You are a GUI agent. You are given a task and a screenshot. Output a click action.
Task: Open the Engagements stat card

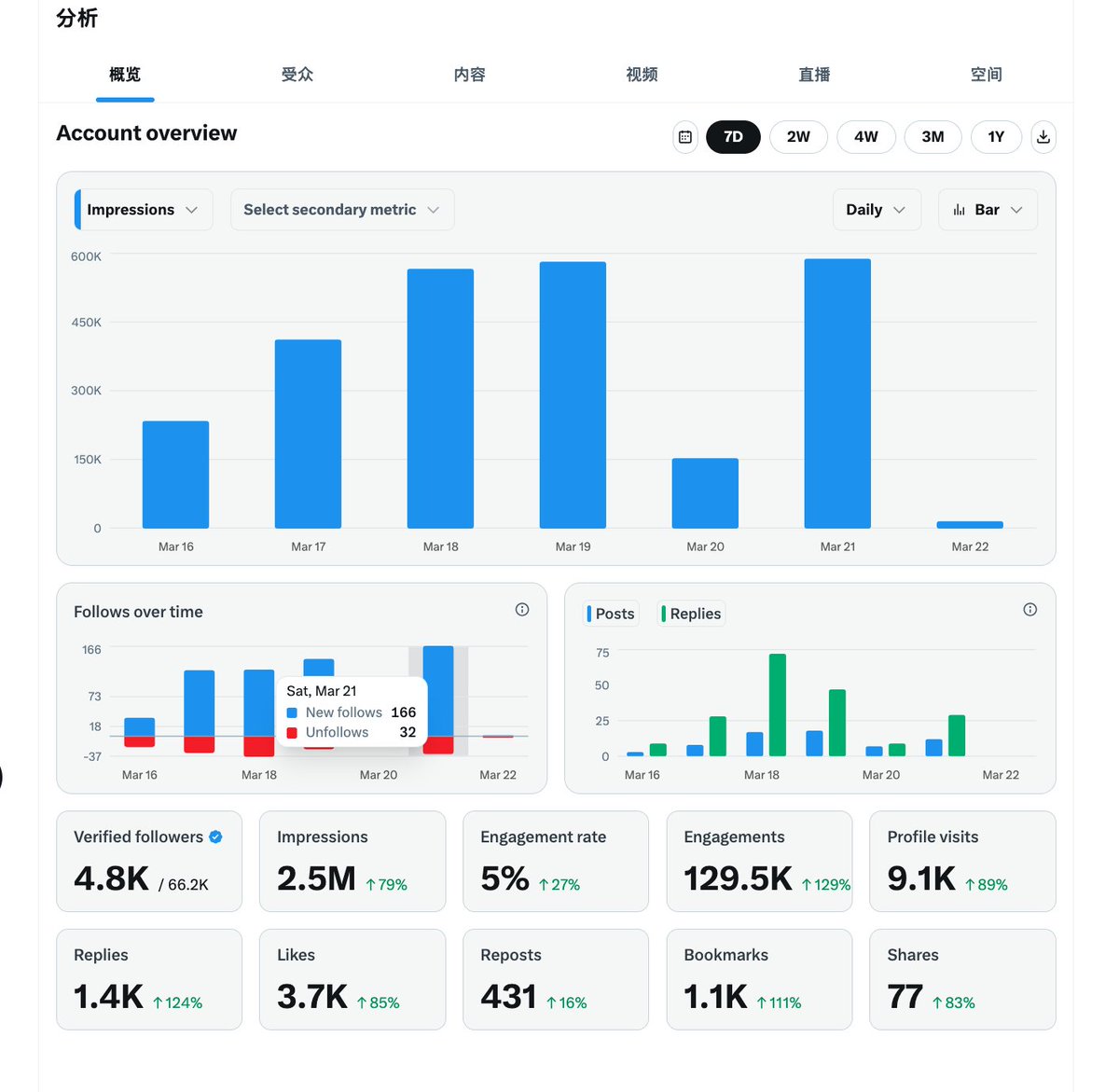[759, 861]
